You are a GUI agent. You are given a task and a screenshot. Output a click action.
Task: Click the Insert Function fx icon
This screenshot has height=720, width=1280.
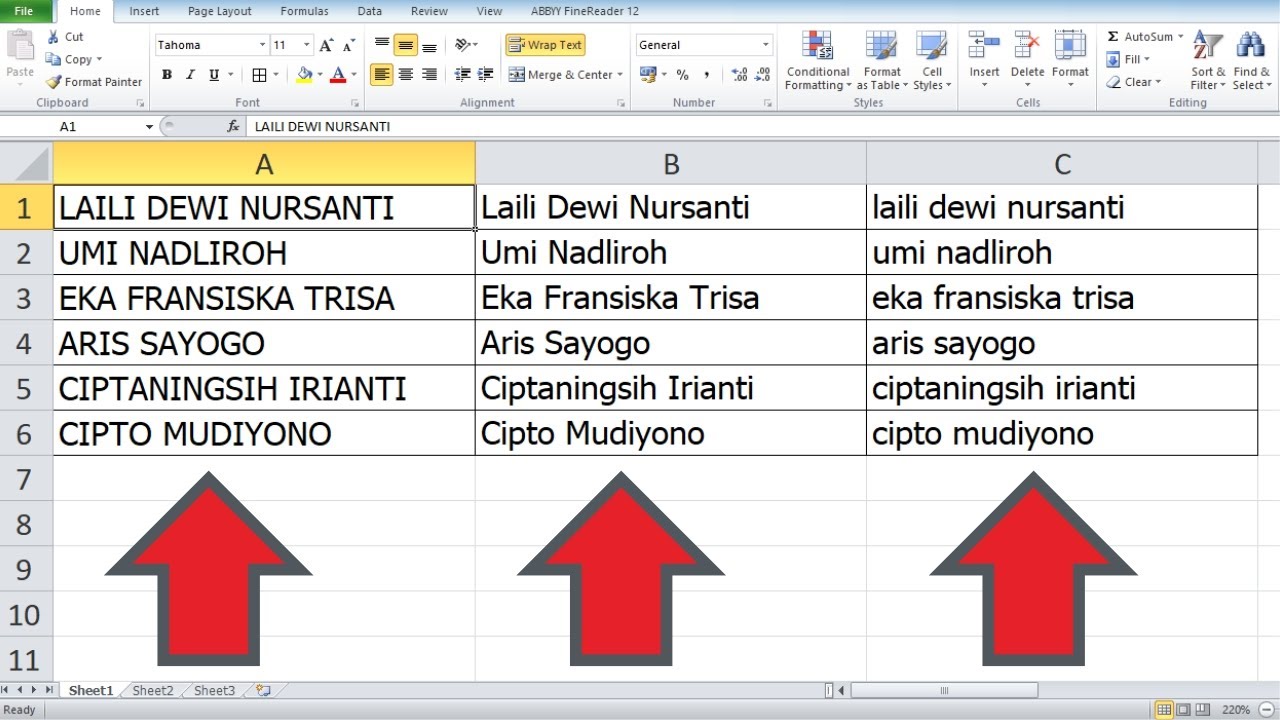coord(233,127)
